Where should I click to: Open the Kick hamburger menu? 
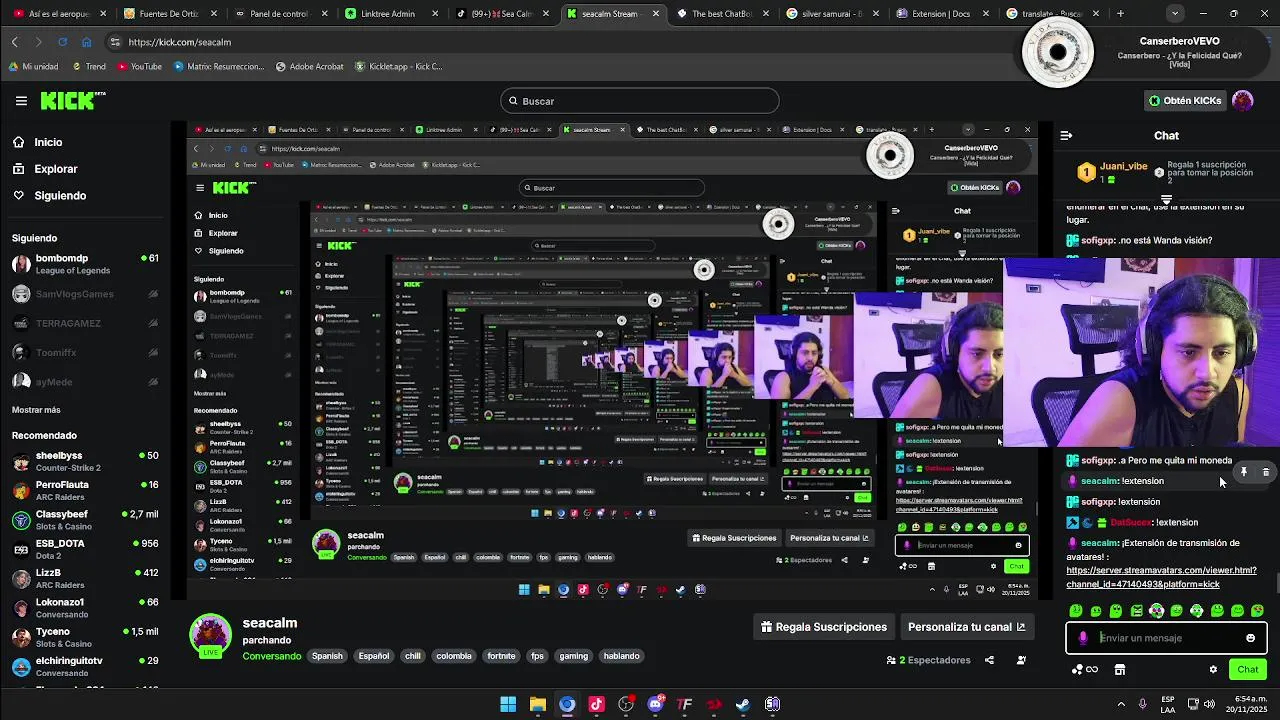21,101
